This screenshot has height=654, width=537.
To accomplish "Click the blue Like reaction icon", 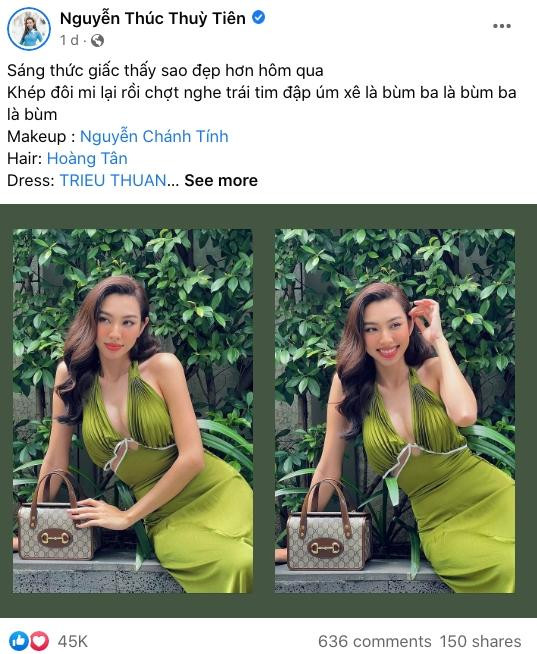I will 18,640.
